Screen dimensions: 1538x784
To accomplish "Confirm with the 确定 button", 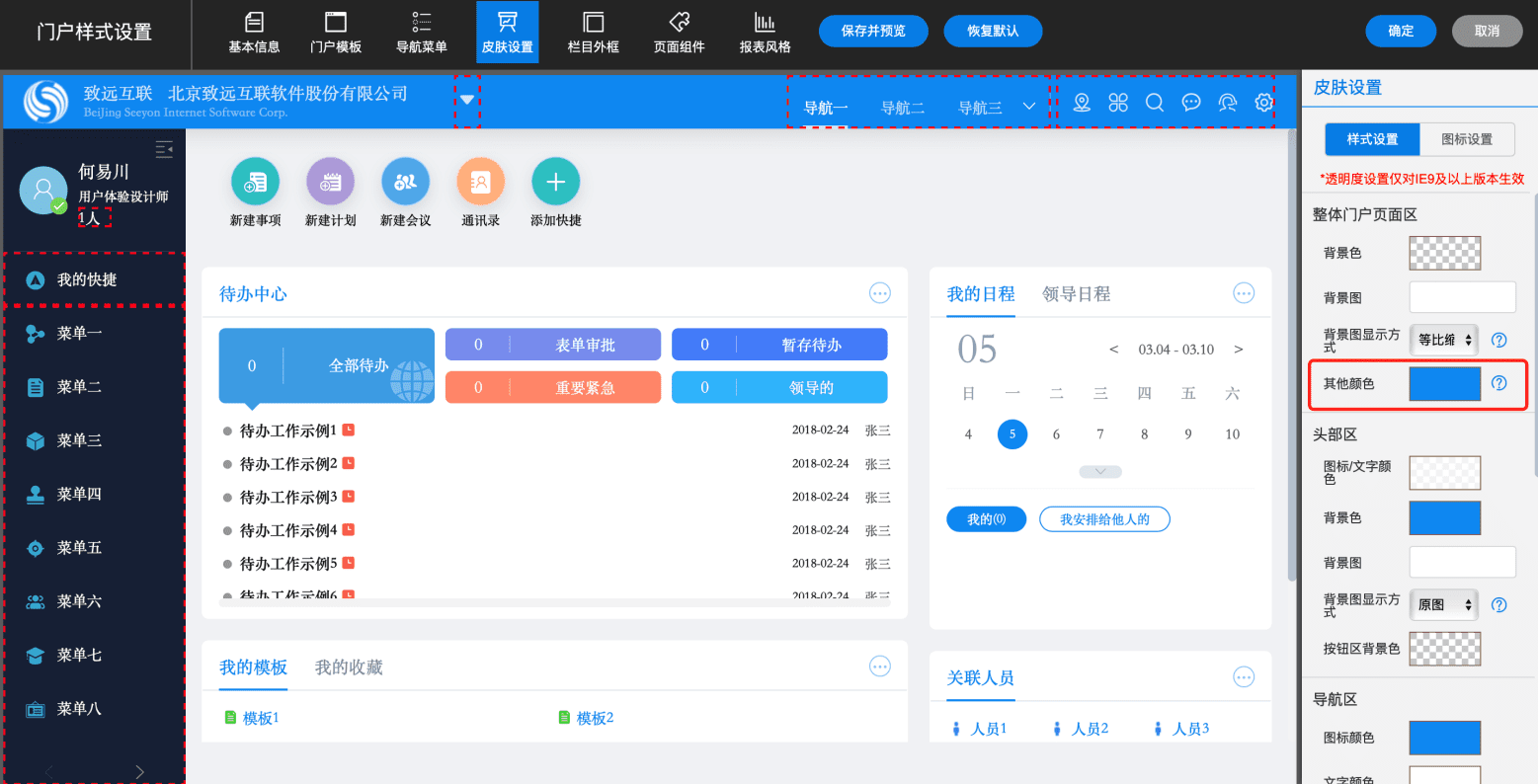I will [1401, 31].
